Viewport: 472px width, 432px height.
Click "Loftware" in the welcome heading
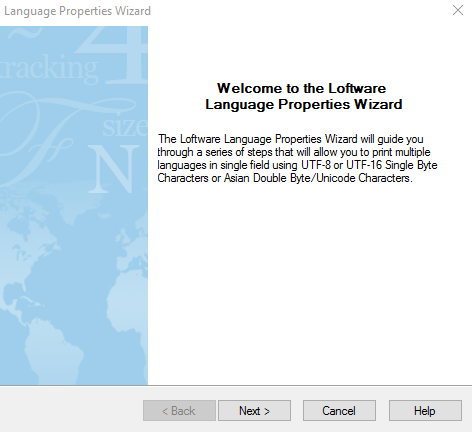[357, 88]
